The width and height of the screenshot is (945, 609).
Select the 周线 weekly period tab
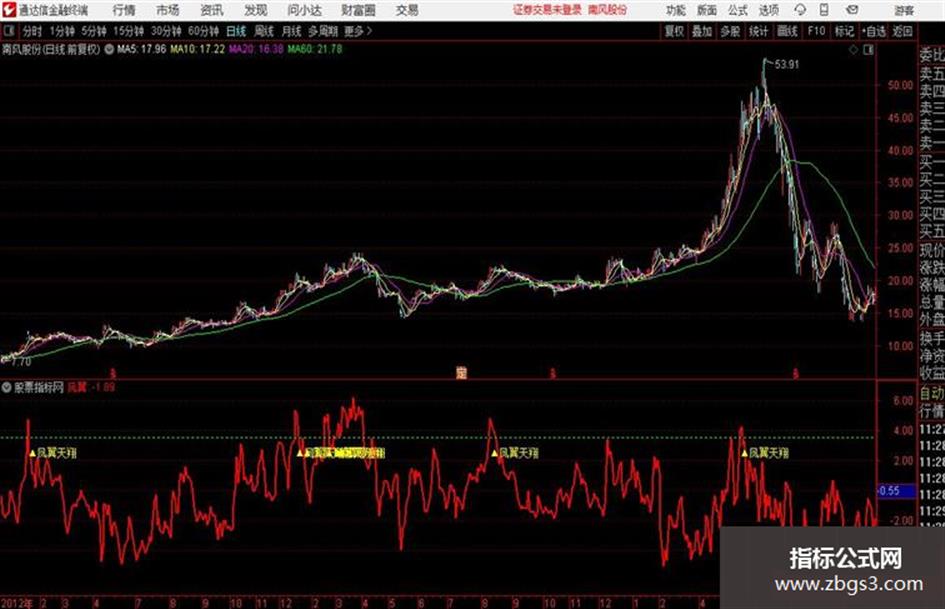[x=264, y=31]
